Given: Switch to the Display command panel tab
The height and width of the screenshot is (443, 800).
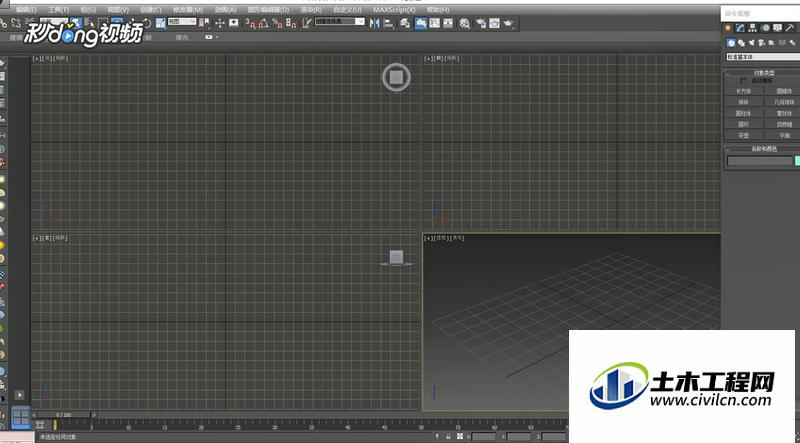Looking at the screenshot, I should (778, 28).
